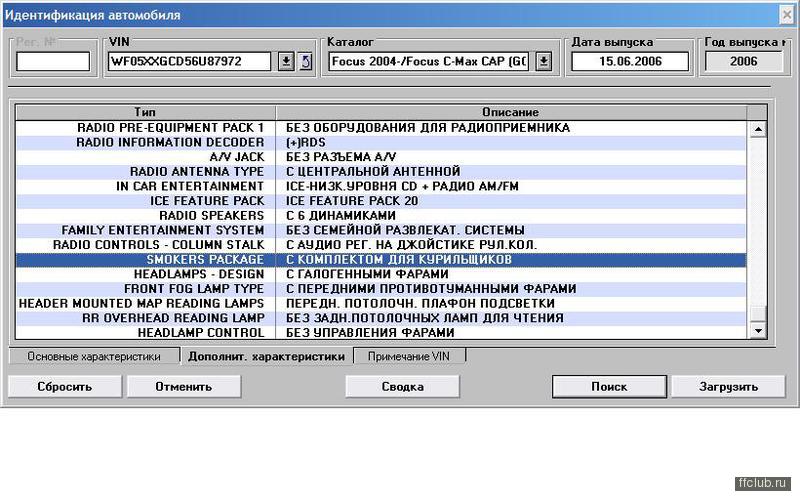This screenshot has width=800, height=500.
Task: Select the RADIO INFORMATION DECODER row
Action: point(381,142)
